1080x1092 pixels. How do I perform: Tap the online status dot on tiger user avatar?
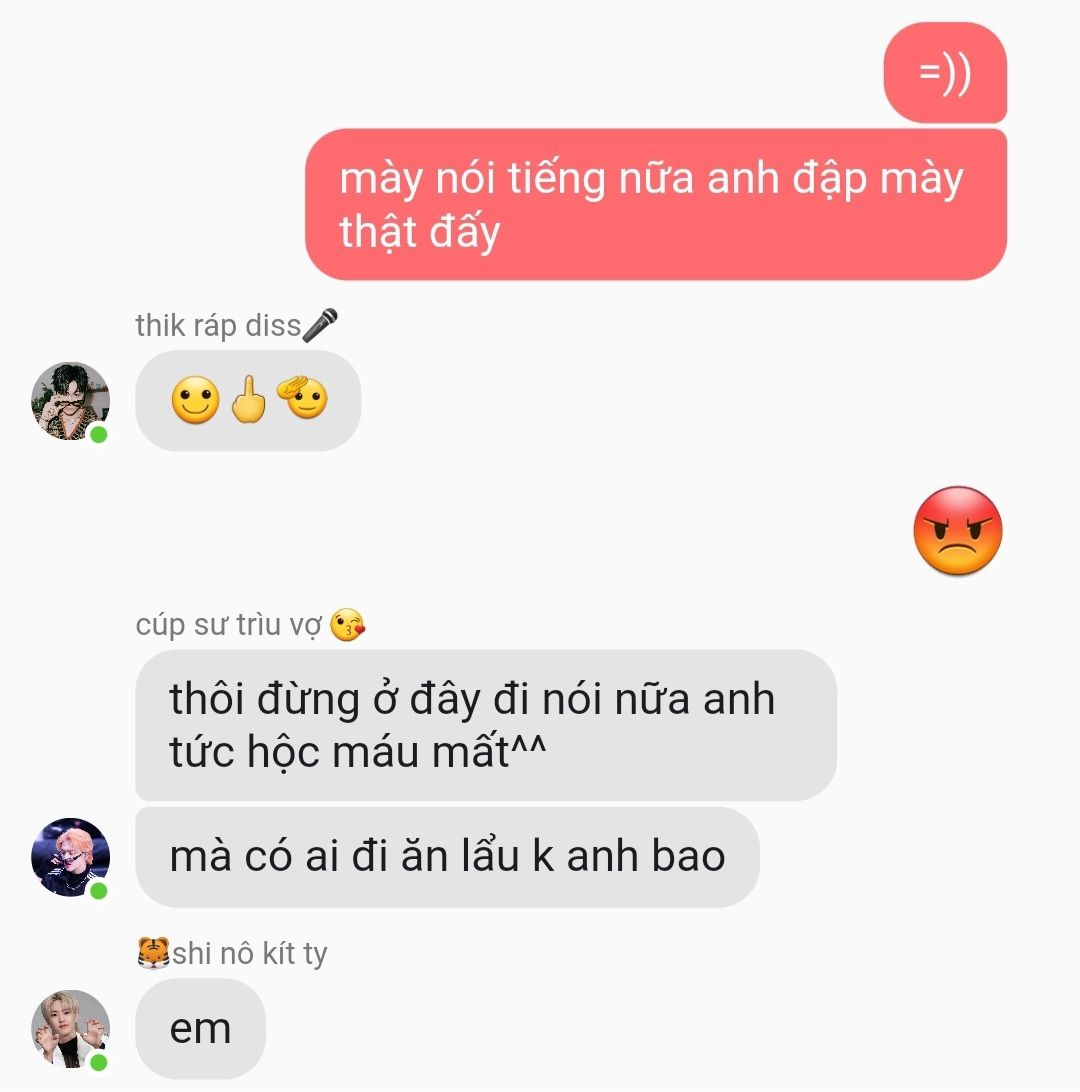click(x=99, y=1062)
